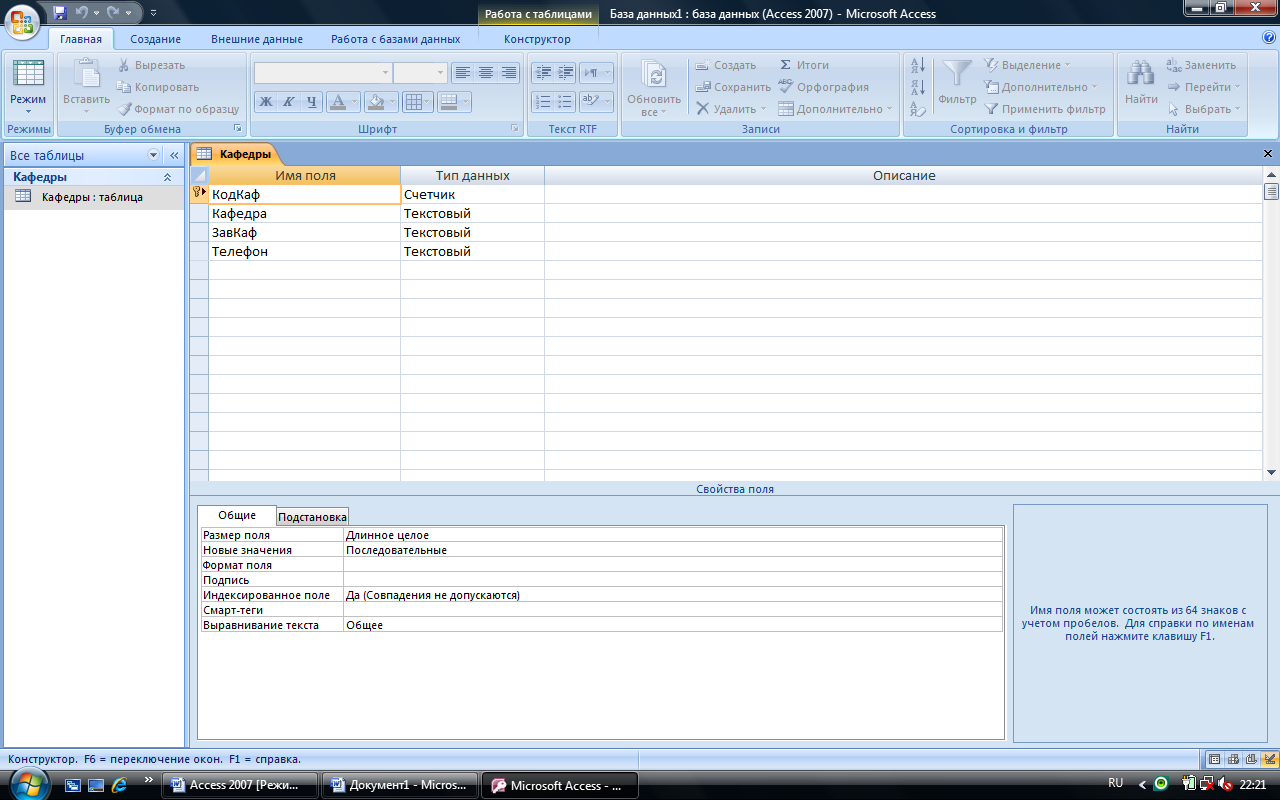Toggle italic (К) formatting
This screenshot has height=800, width=1280.
point(289,102)
